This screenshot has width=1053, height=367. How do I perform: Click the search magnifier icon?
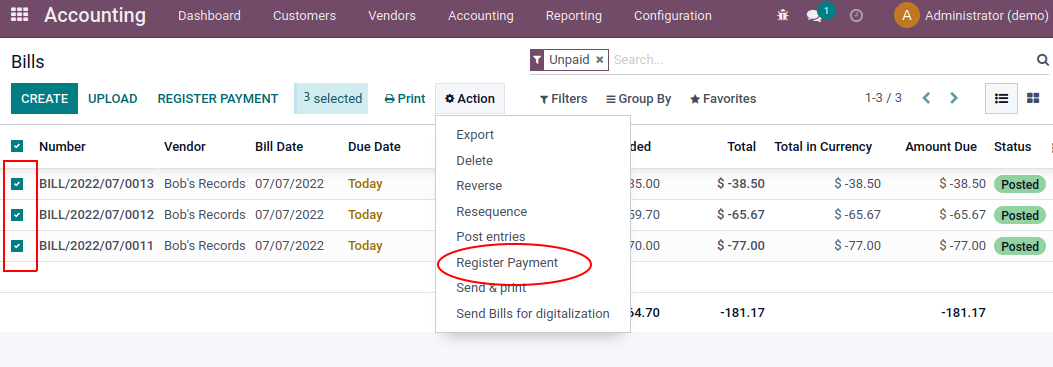tap(1042, 60)
